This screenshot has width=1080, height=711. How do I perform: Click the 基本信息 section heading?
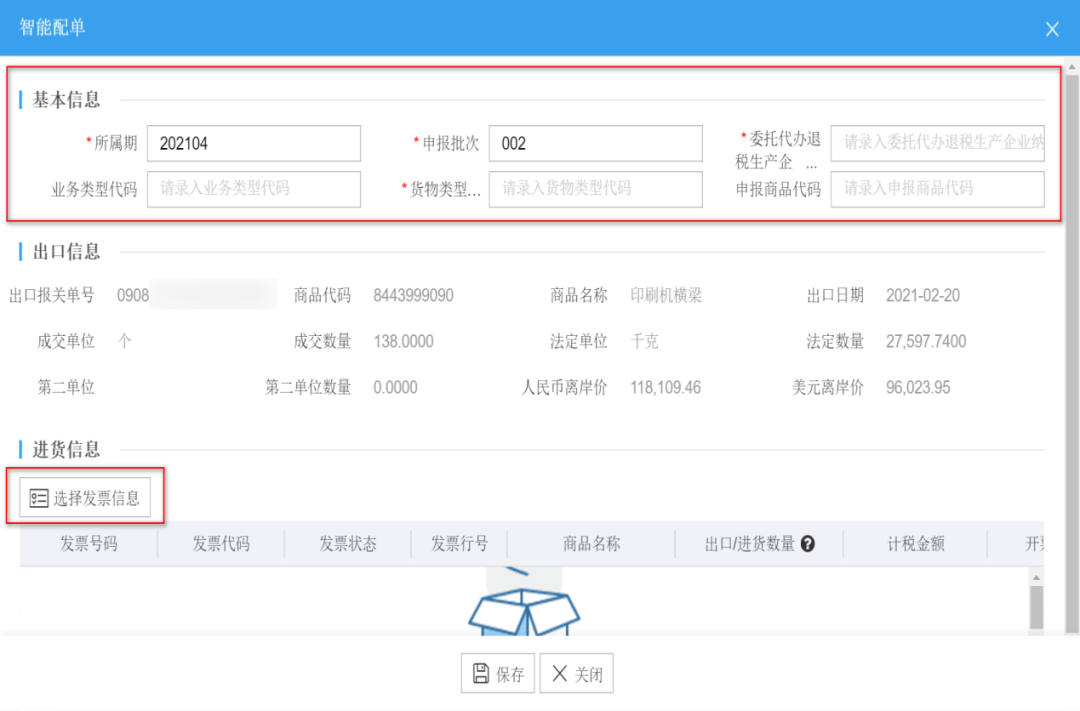click(66, 100)
